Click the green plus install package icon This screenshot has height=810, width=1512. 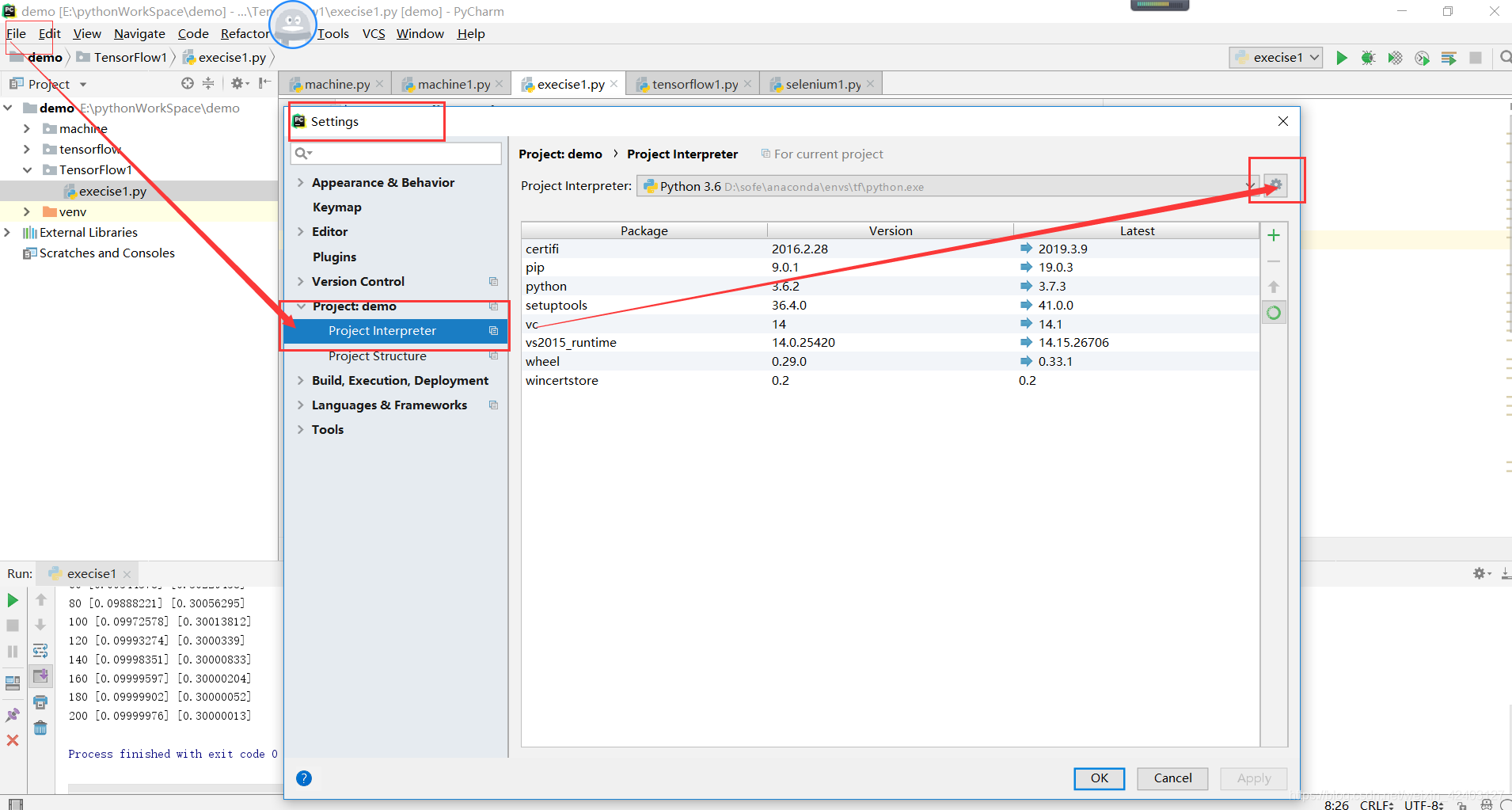1274,235
